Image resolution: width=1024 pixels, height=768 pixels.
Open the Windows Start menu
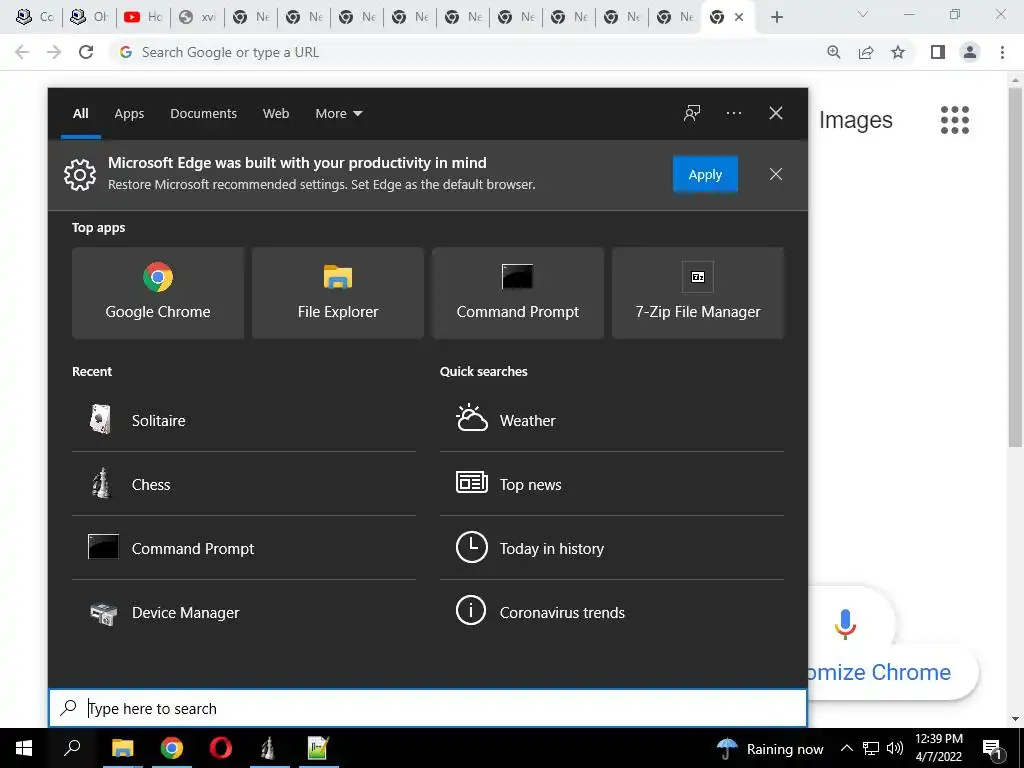[24, 748]
